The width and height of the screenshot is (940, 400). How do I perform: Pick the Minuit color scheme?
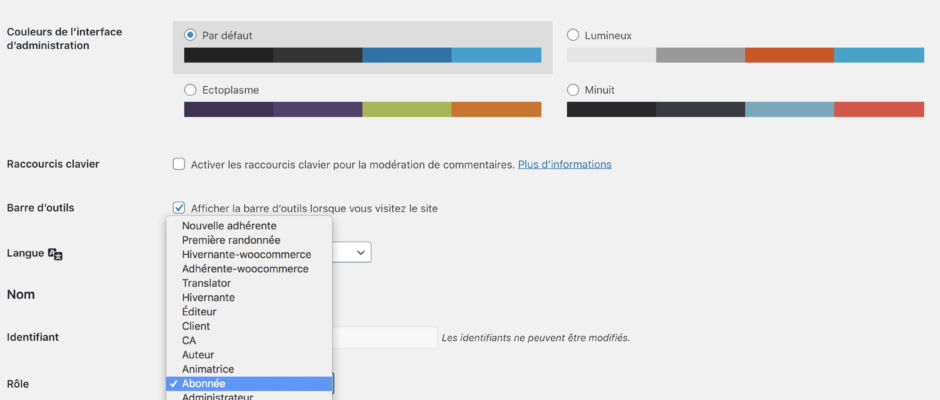[x=573, y=90]
